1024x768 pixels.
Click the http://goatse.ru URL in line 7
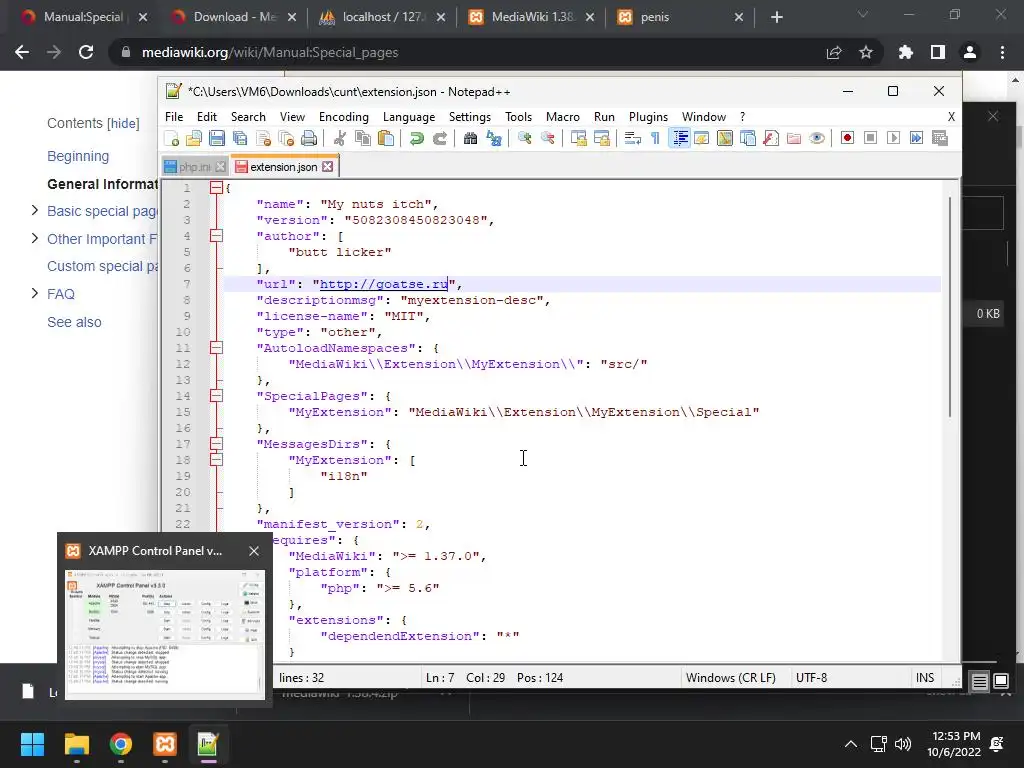(383, 284)
